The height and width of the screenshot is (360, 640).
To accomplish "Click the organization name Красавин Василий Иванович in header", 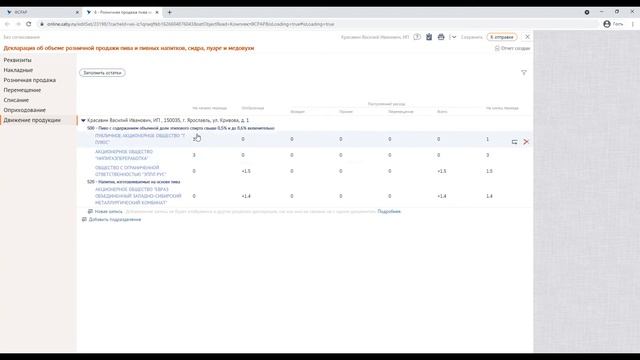I will click(x=375, y=37).
